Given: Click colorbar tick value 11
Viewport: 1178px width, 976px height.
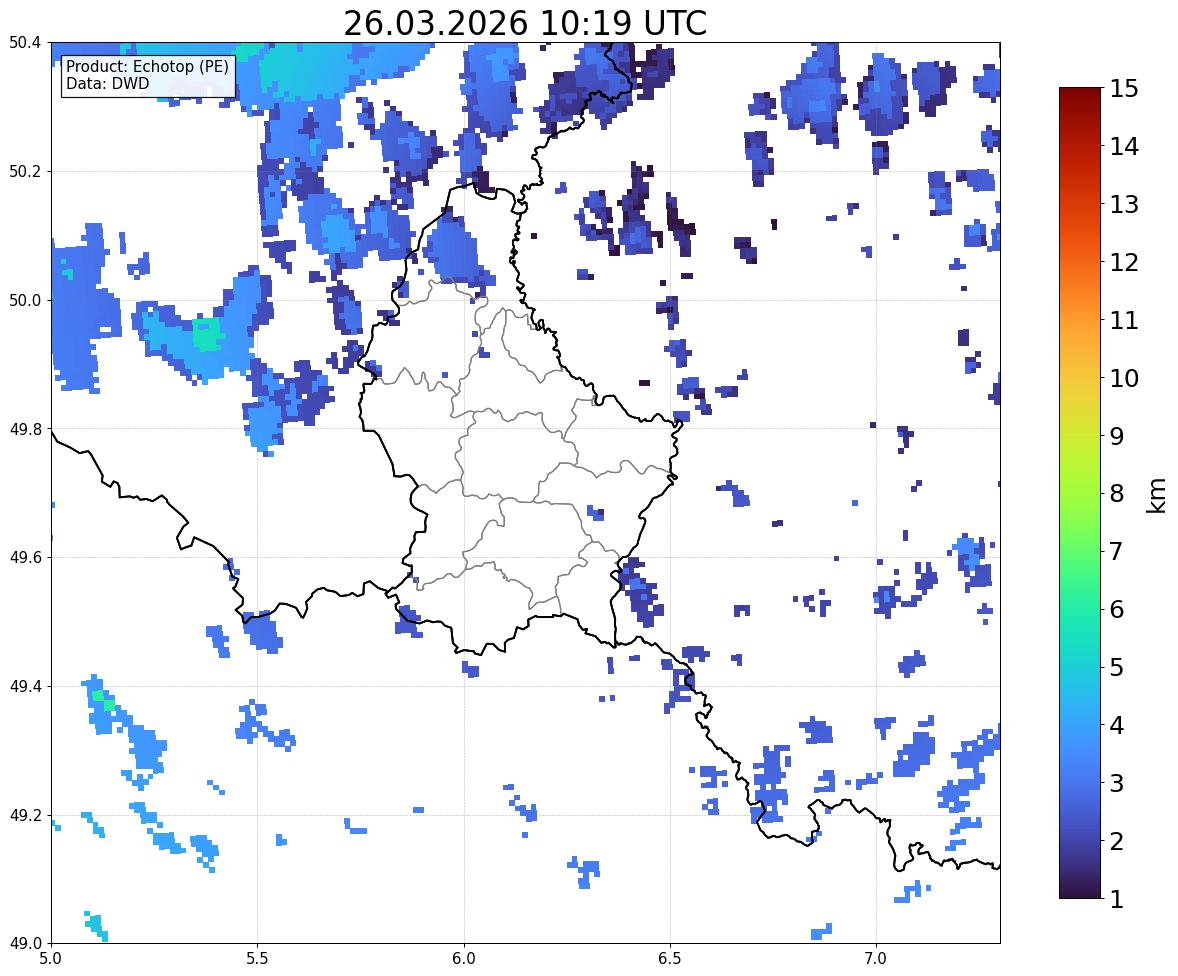Looking at the screenshot, I should click(x=1124, y=320).
